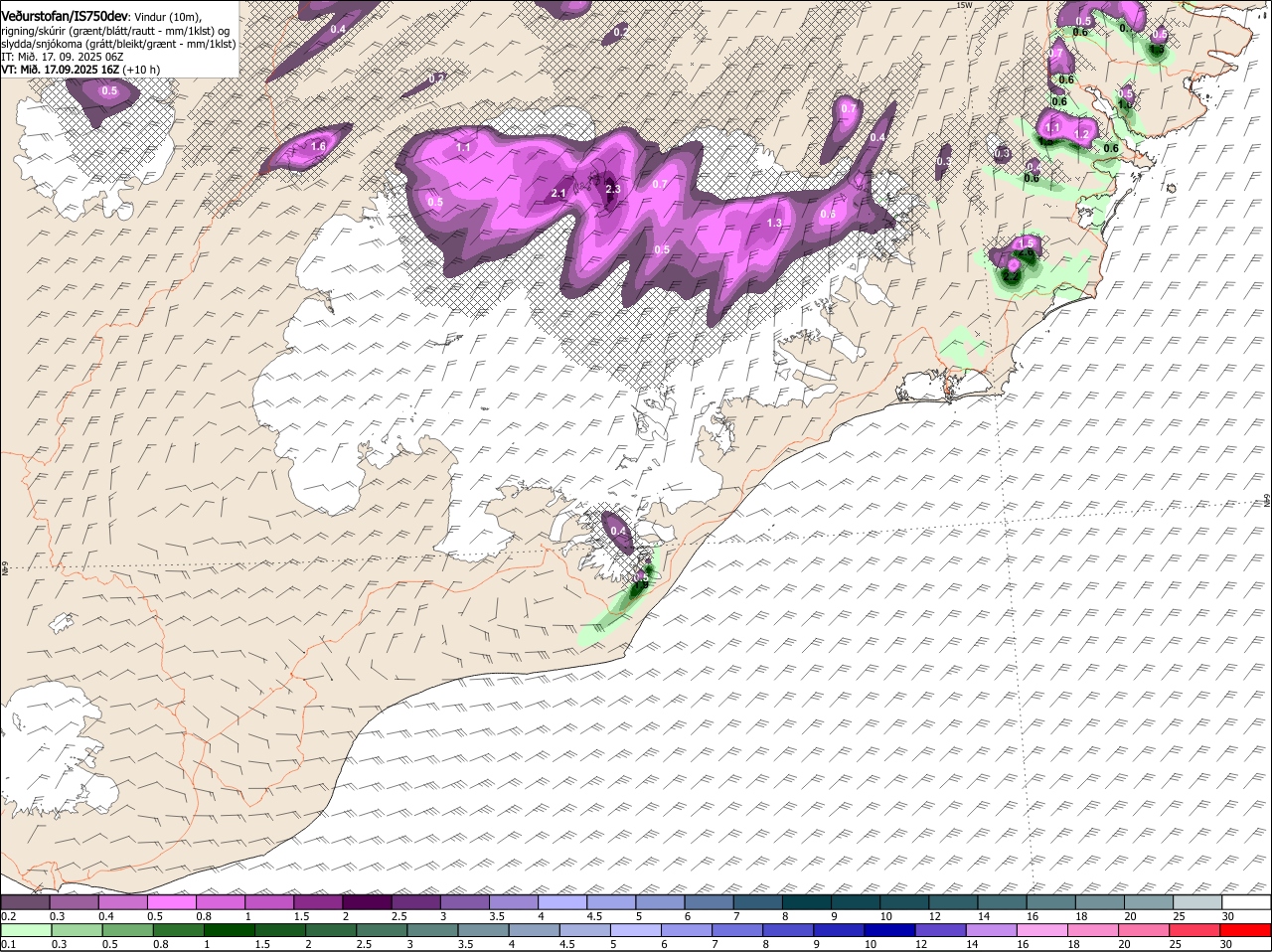Pick lower legend red swatch after 30
Screen dimensions: 1272x952
coord(1247,930)
